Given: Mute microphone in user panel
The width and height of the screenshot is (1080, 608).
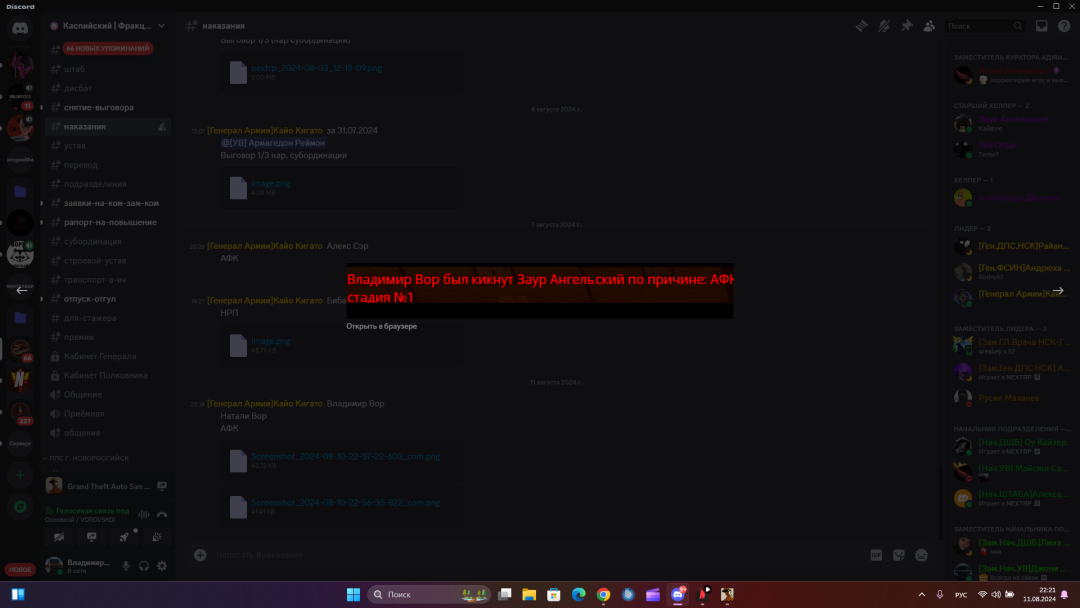Looking at the screenshot, I should (126, 566).
